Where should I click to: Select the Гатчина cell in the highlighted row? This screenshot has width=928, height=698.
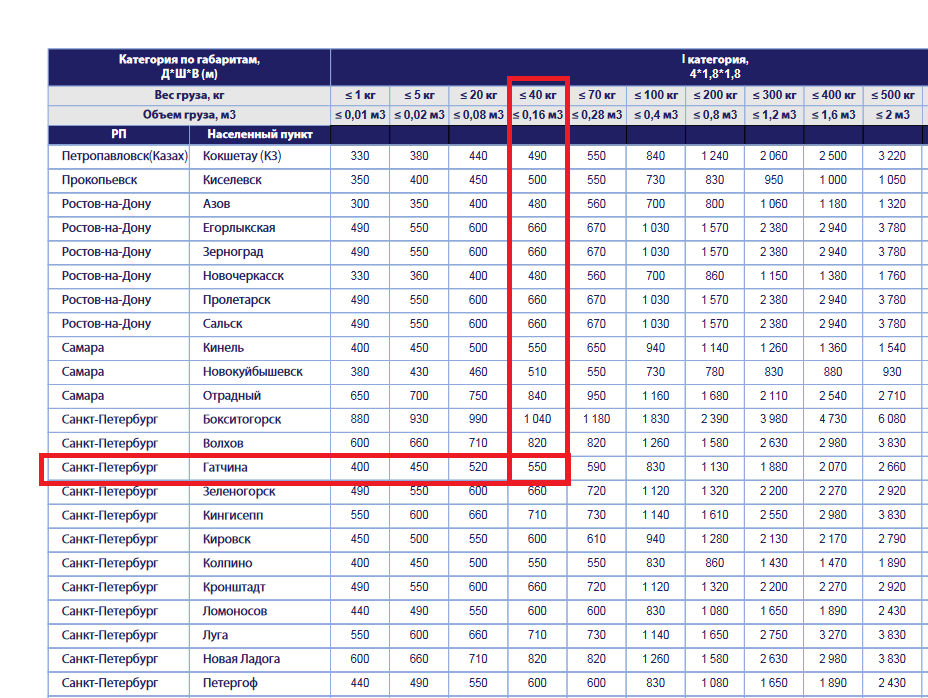[225, 467]
